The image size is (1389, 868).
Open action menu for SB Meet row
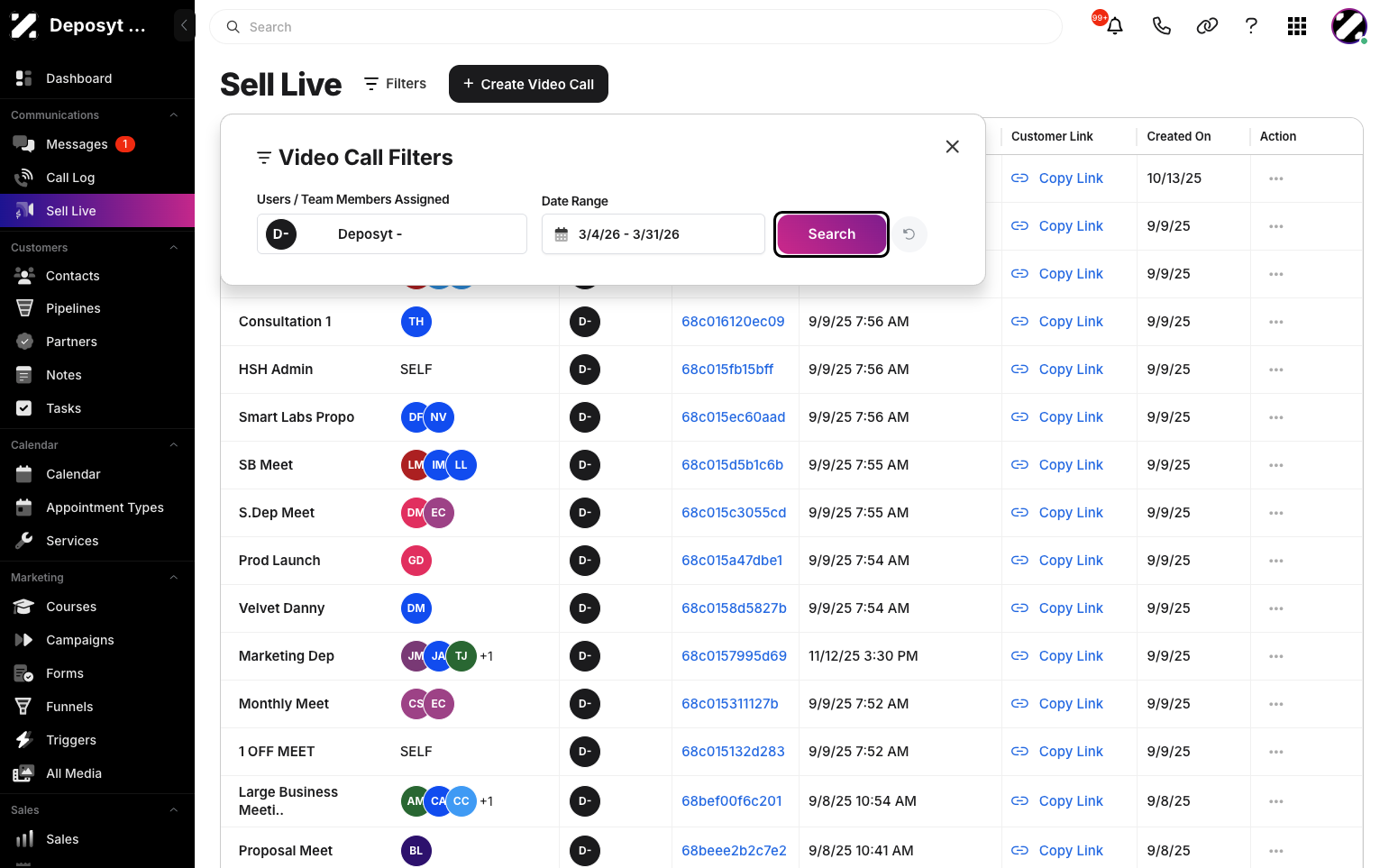point(1275,465)
